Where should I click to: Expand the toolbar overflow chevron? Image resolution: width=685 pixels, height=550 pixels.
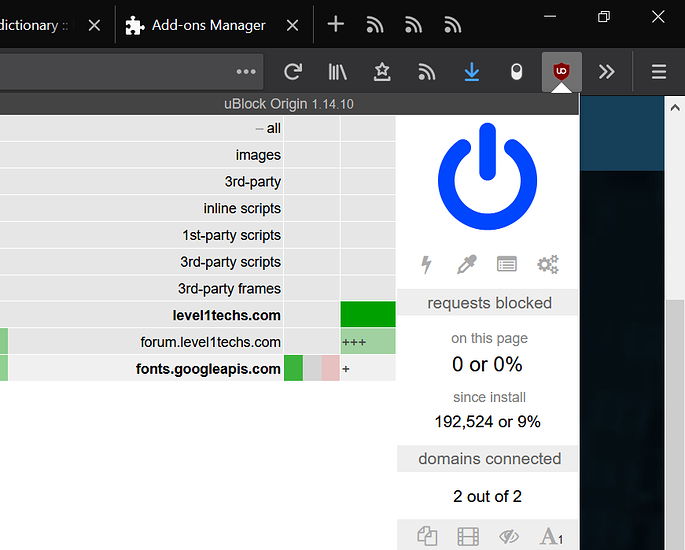[606, 72]
